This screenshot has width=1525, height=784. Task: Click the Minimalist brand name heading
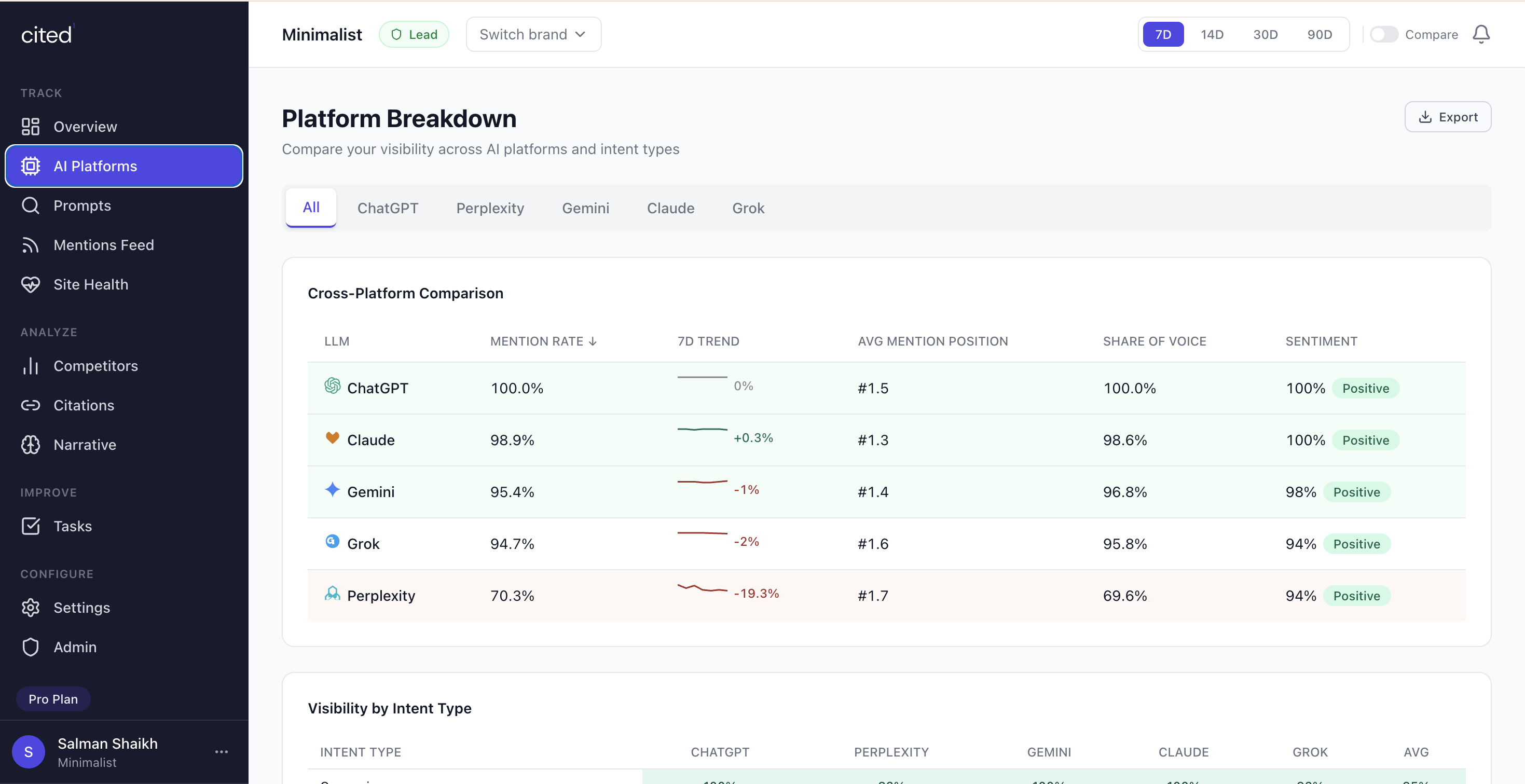point(322,34)
